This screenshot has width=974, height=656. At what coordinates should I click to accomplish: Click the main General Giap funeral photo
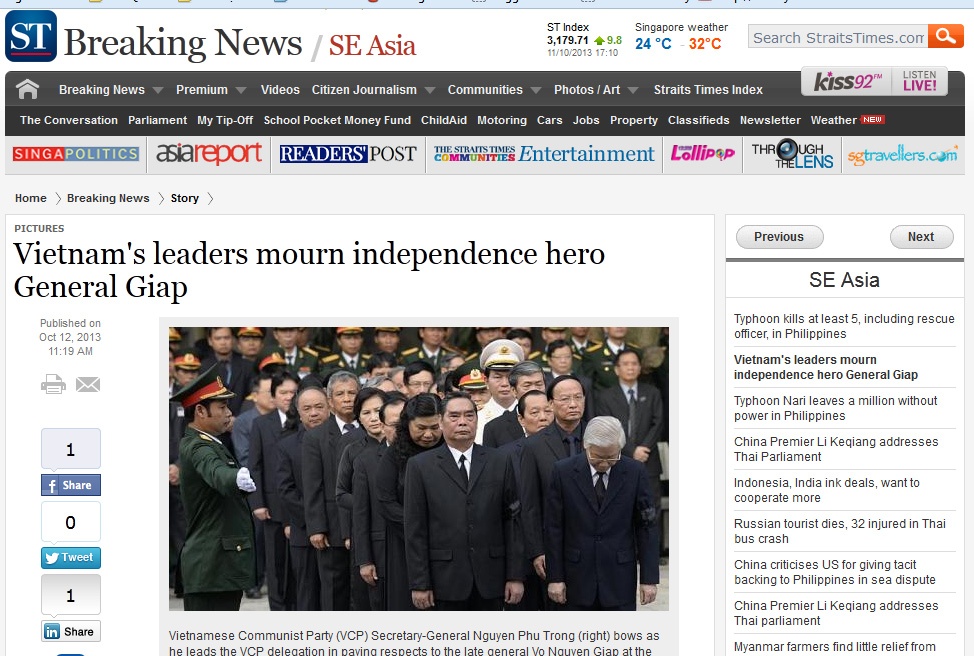(x=419, y=468)
